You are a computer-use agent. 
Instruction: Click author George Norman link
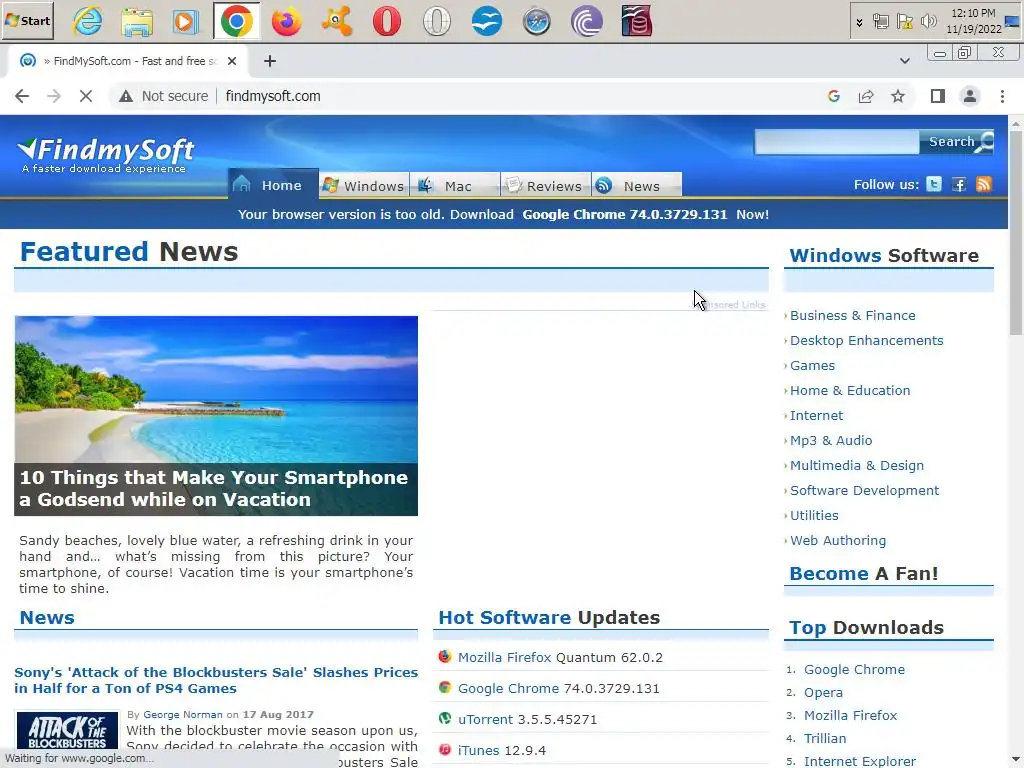[x=183, y=714]
